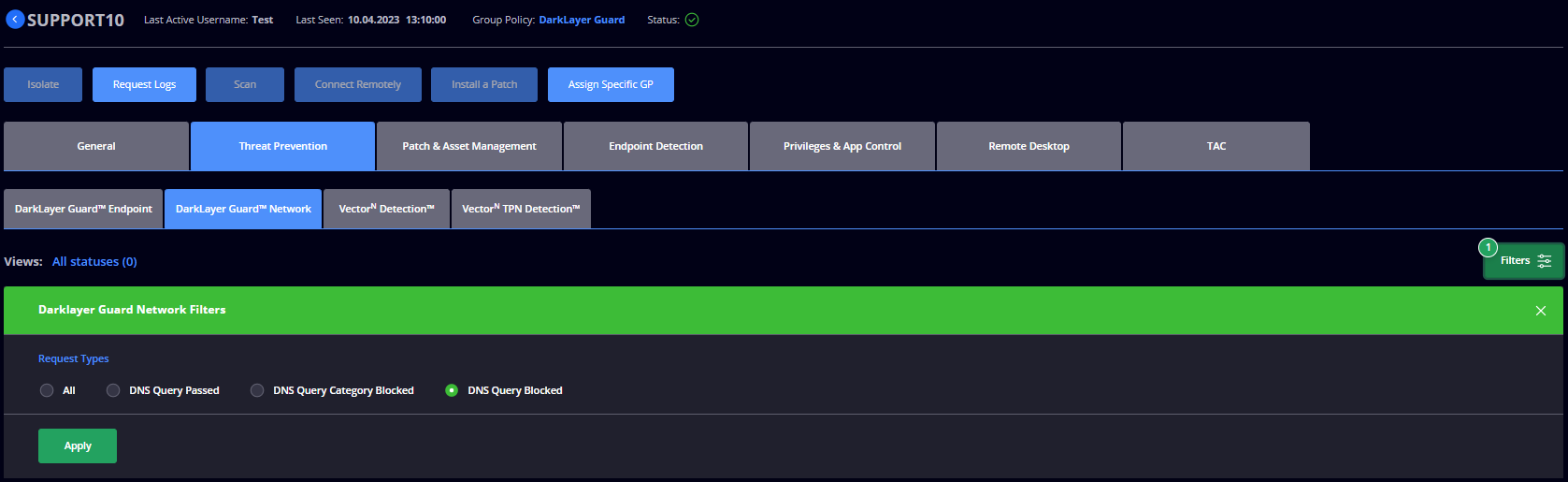
Task: Go back using the arrow beside SUPPORT10
Action: click(15, 20)
